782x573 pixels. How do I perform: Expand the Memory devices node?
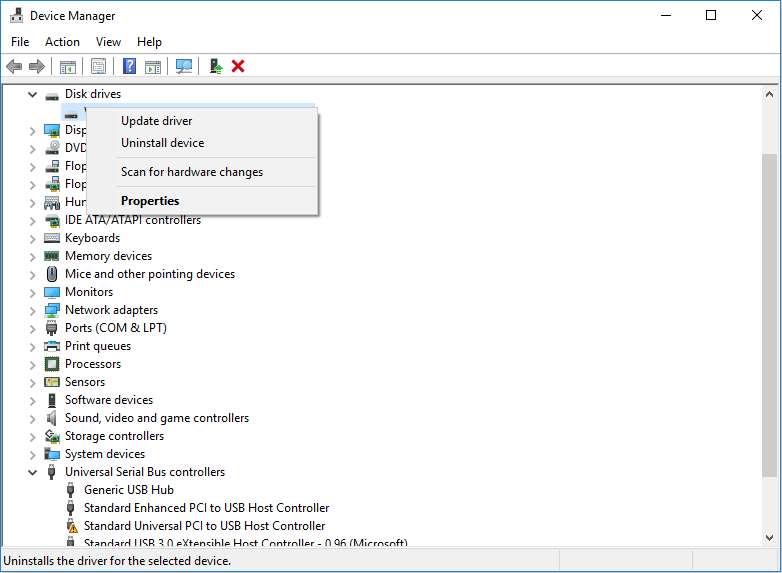(32, 257)
